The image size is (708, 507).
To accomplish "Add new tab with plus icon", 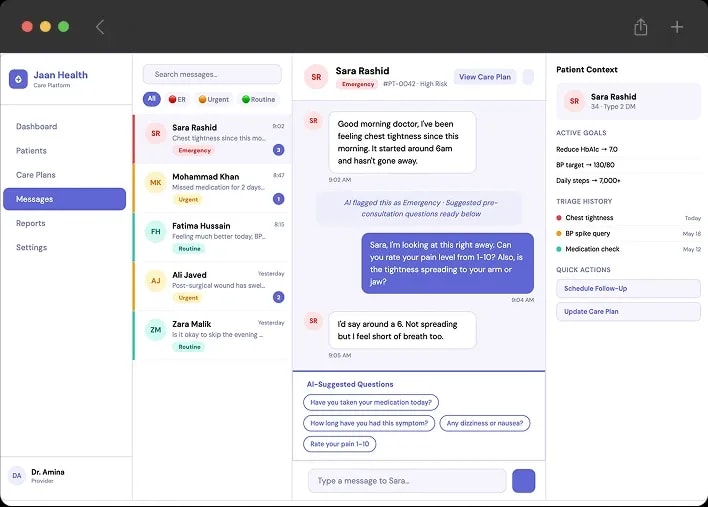I will click(x=676, y=27).
